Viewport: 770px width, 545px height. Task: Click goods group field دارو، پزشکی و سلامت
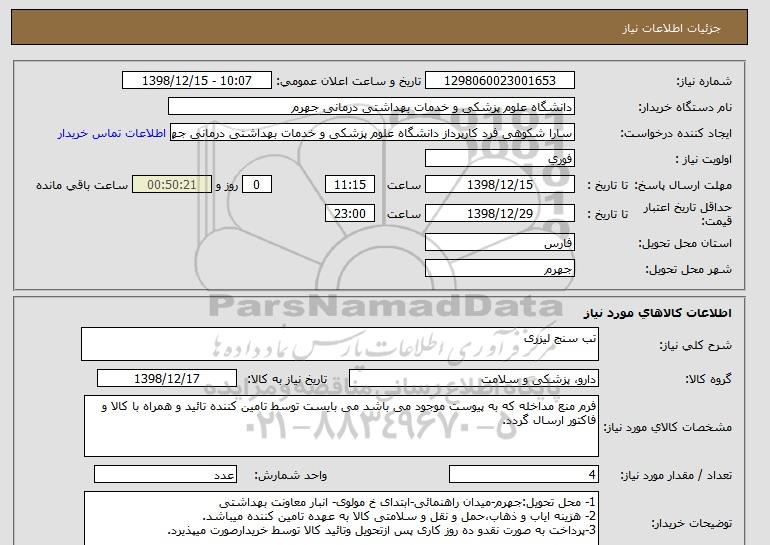point(473,379)
